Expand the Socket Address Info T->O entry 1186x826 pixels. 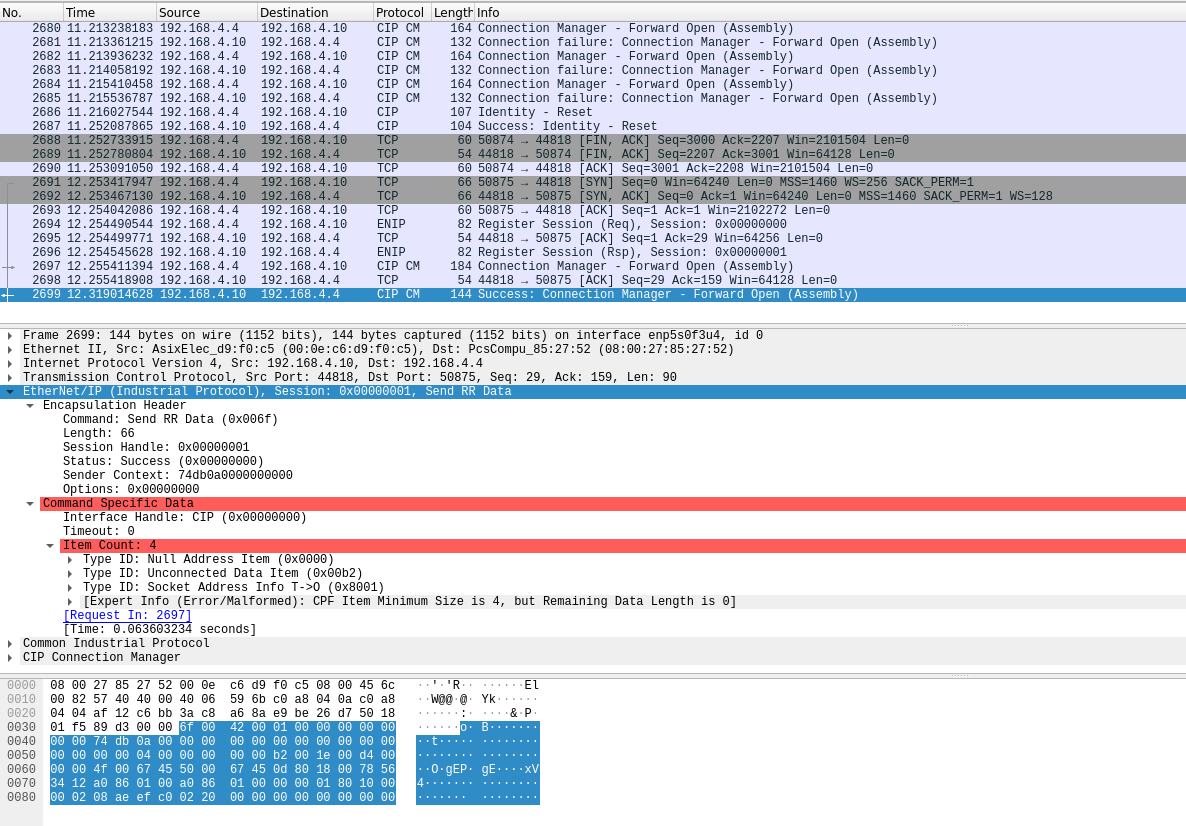(68, 587)
